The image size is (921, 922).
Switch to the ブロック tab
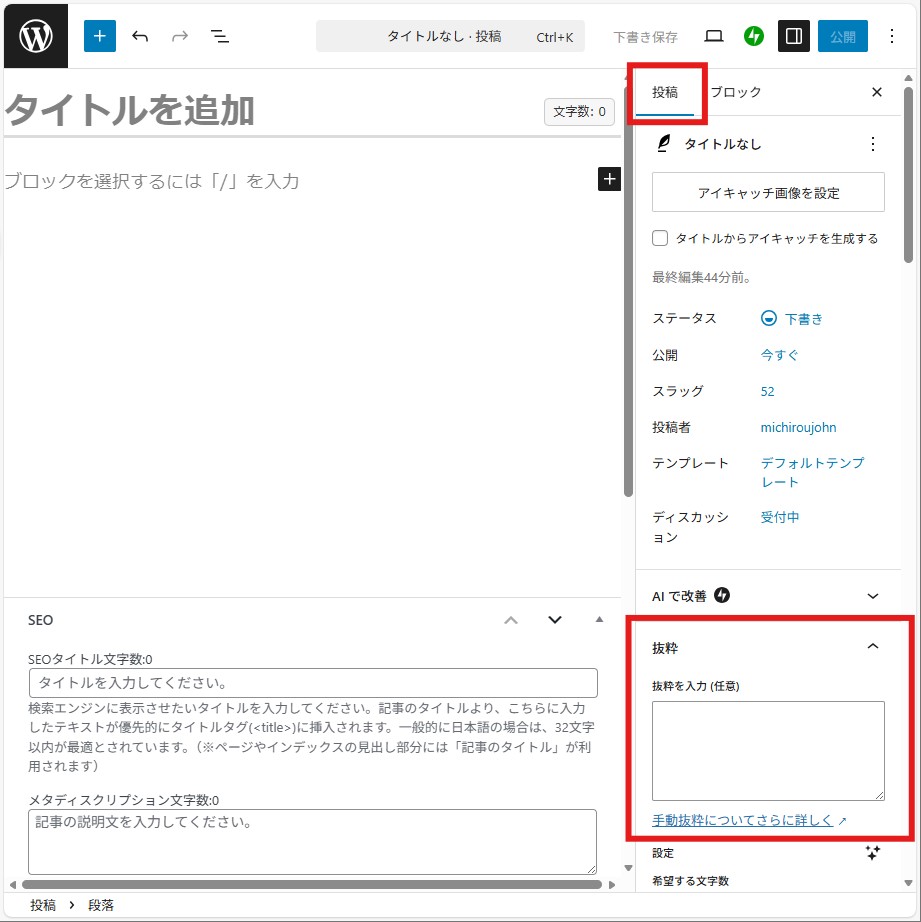pyautogui.click(x=736, y=92)
